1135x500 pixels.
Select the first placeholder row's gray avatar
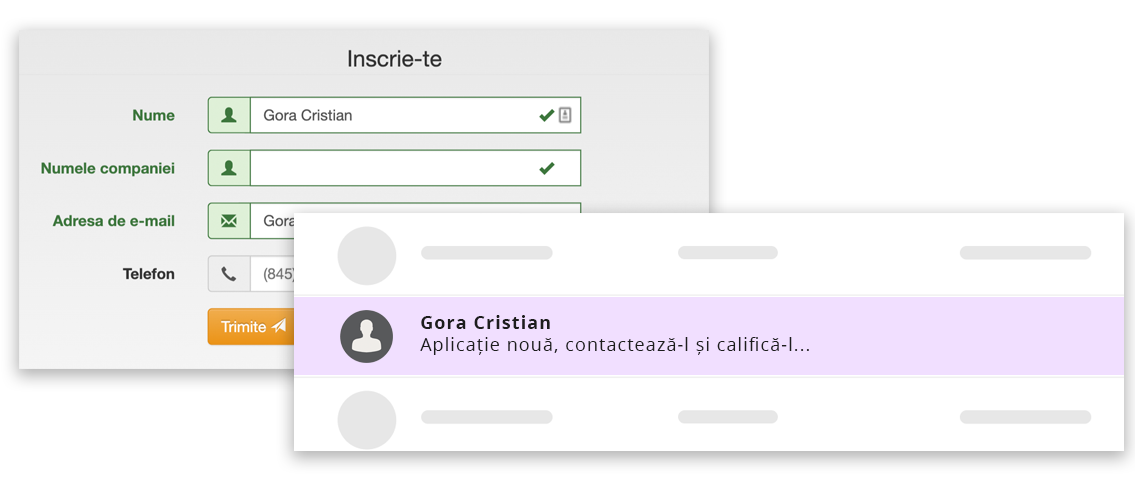(x=367, y=255)
